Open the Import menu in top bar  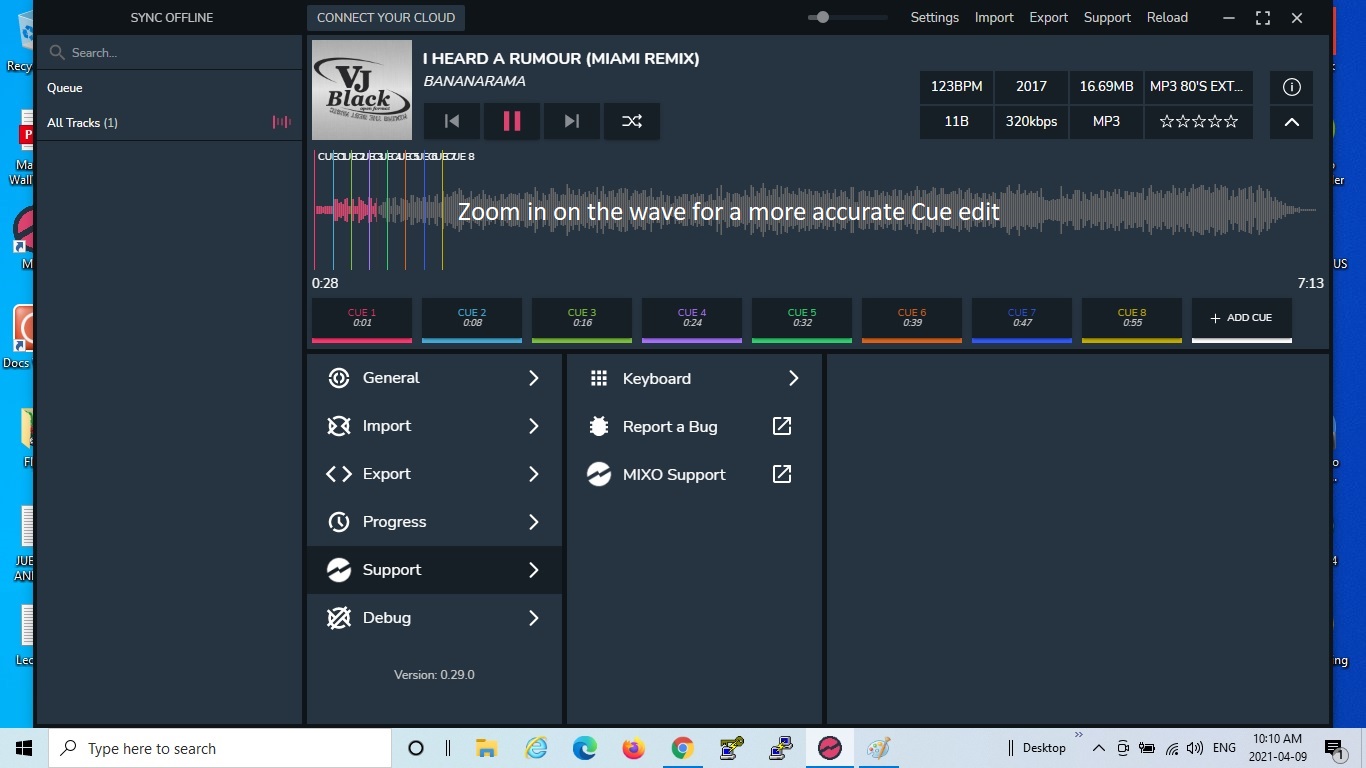(994, 18)
